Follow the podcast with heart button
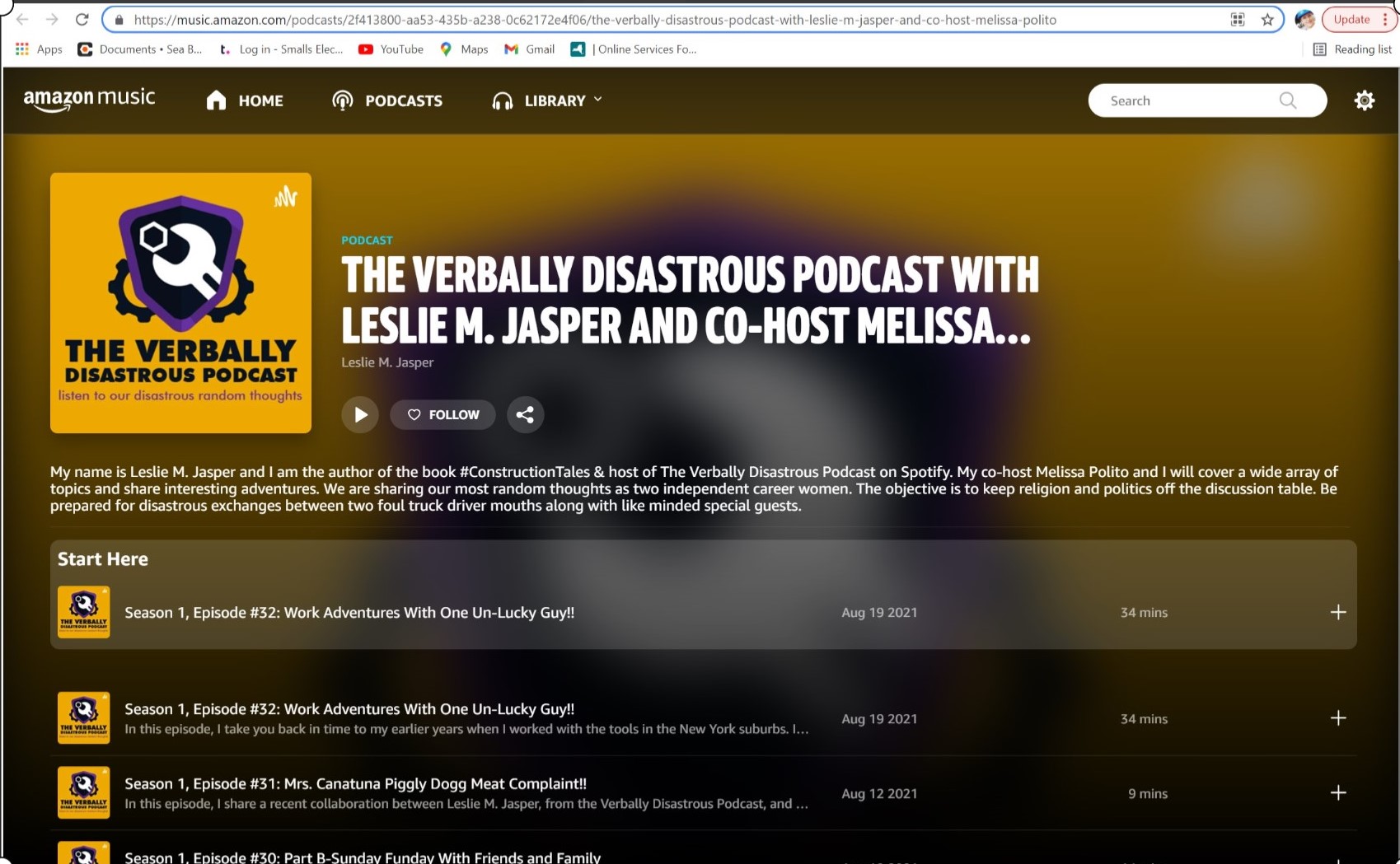The width and height of the screenshot is (1400, 864). point(442,414)
